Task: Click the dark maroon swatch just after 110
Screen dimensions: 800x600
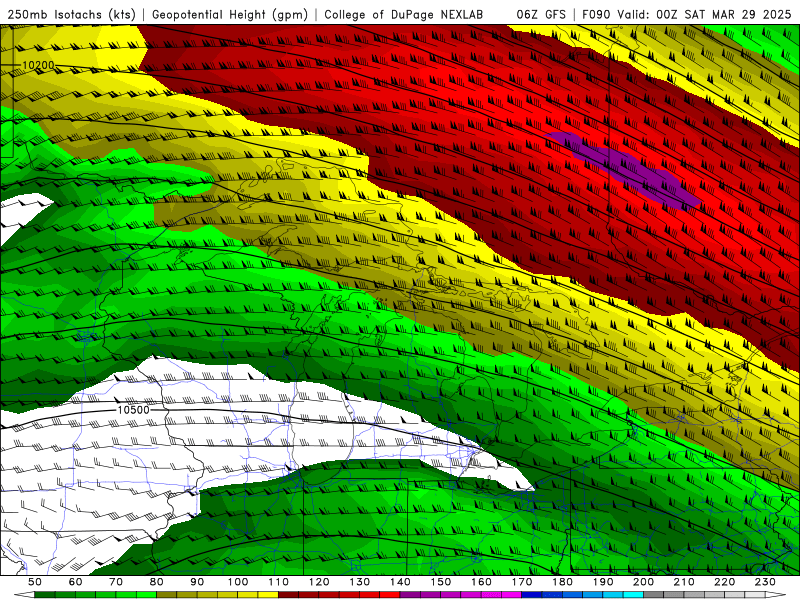Action: pyautogui.click(x=289, y=595)
